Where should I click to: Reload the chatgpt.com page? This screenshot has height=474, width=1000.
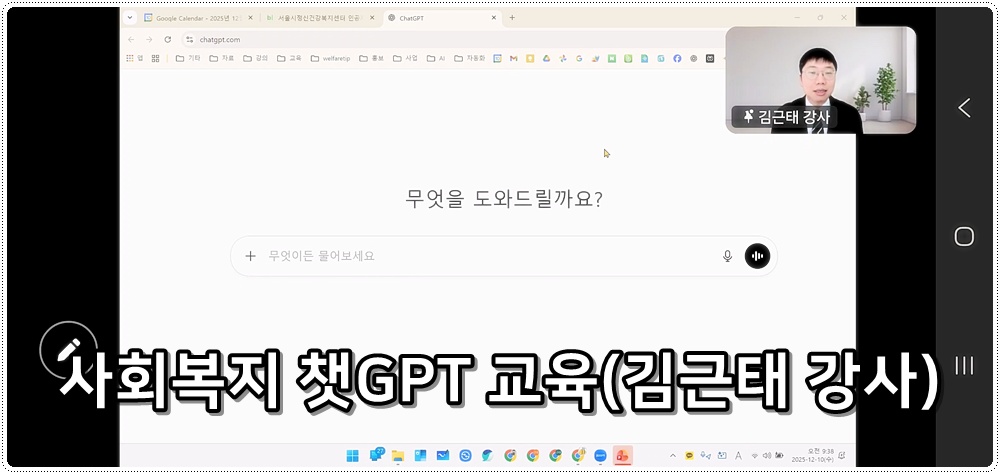tap(168, 40)
